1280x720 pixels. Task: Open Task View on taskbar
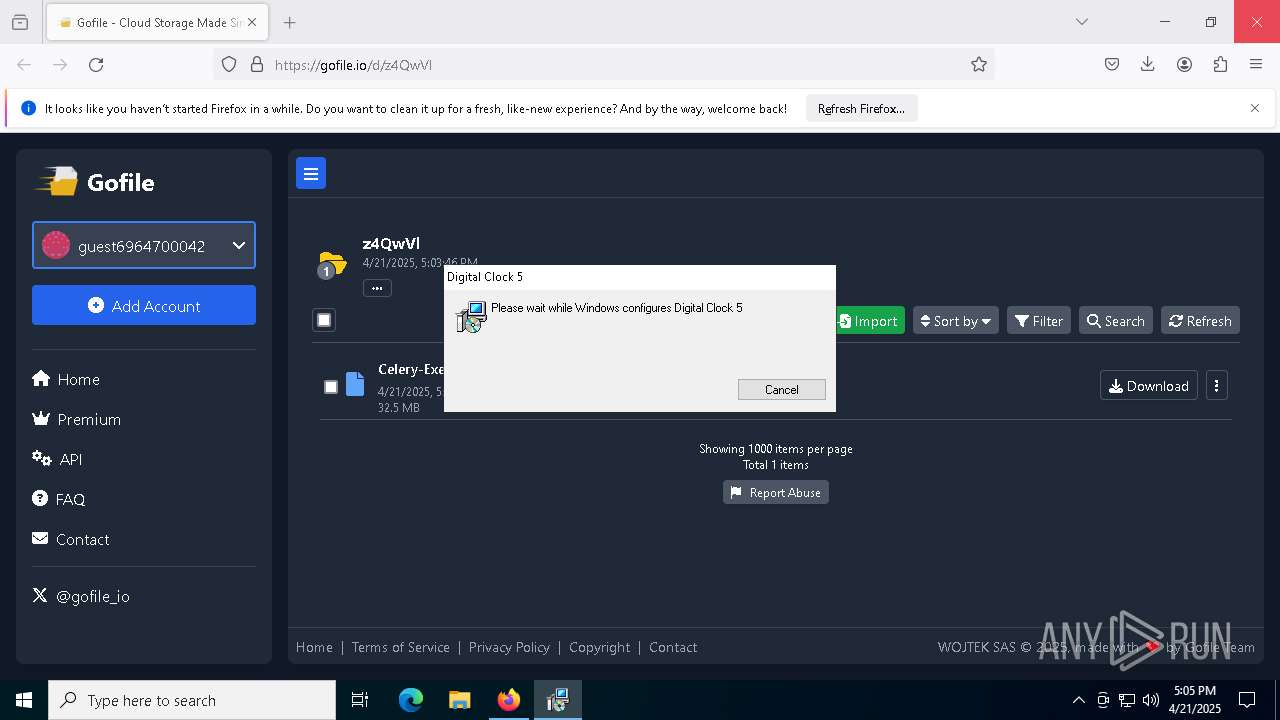point(360,700)
